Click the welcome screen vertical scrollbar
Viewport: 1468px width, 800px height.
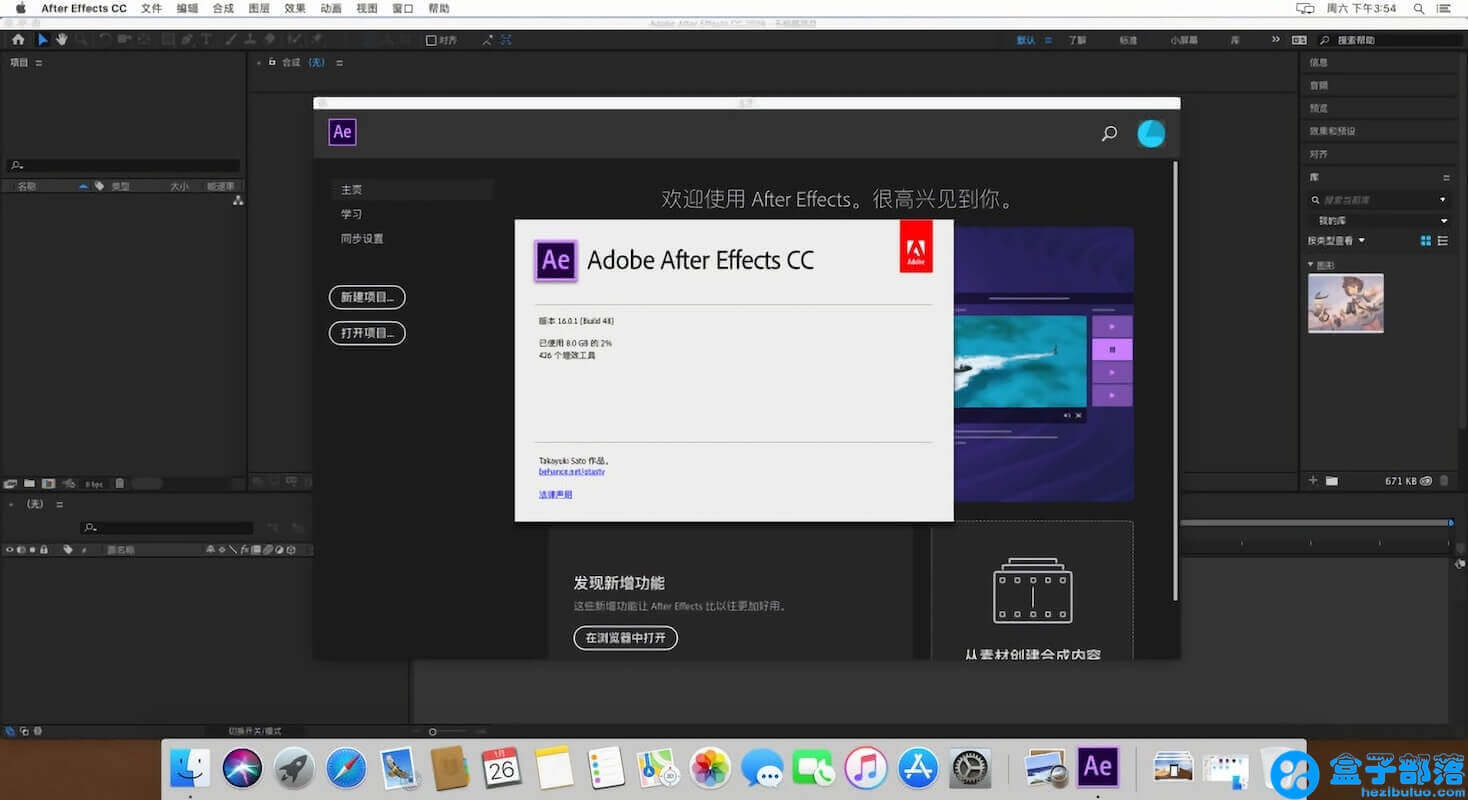[x=1175, y=380]
